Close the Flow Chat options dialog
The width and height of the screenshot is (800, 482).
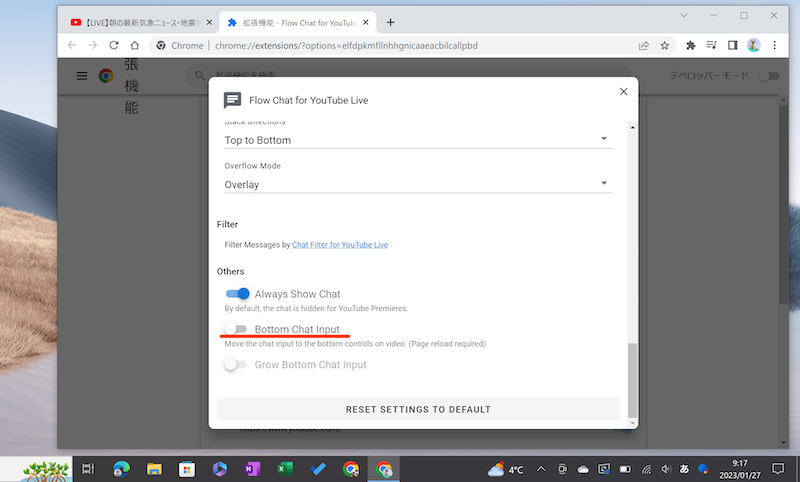pos(623,91)
